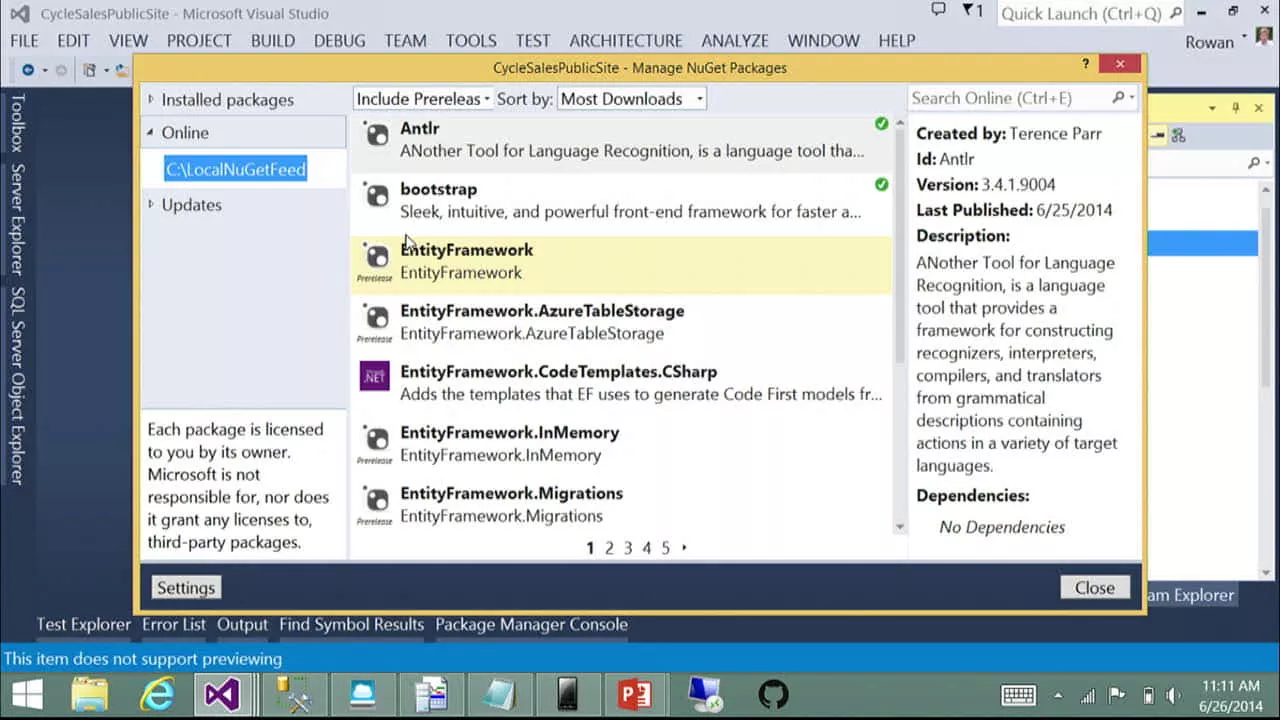The width and height of the screenshot is (1280, 720).
Task: Click the Search Online magnifier icon
Action: (1118, 98)
